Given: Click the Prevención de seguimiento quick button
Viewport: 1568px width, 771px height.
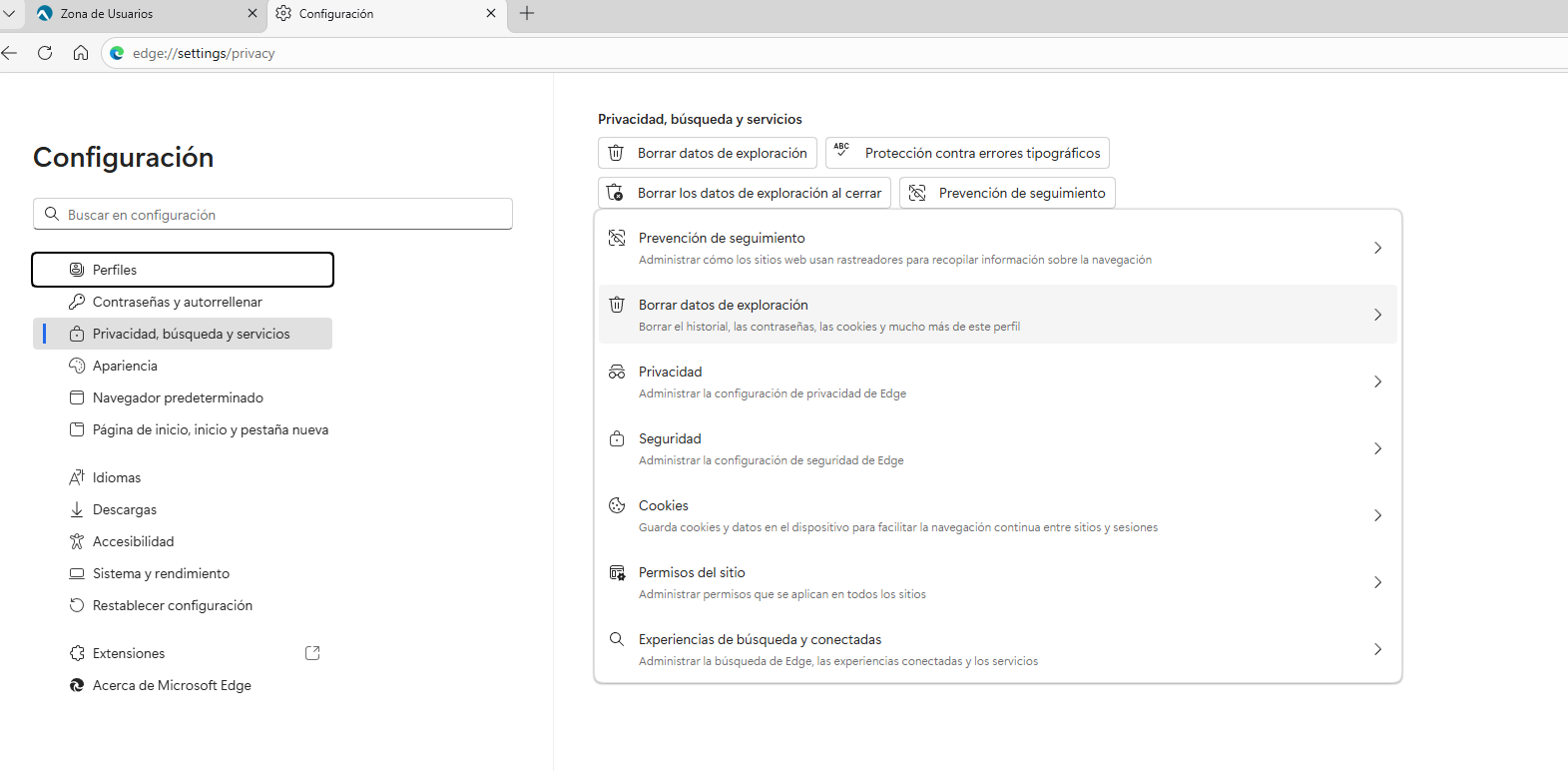Looking at the screenshot, I should (1007, 193).
